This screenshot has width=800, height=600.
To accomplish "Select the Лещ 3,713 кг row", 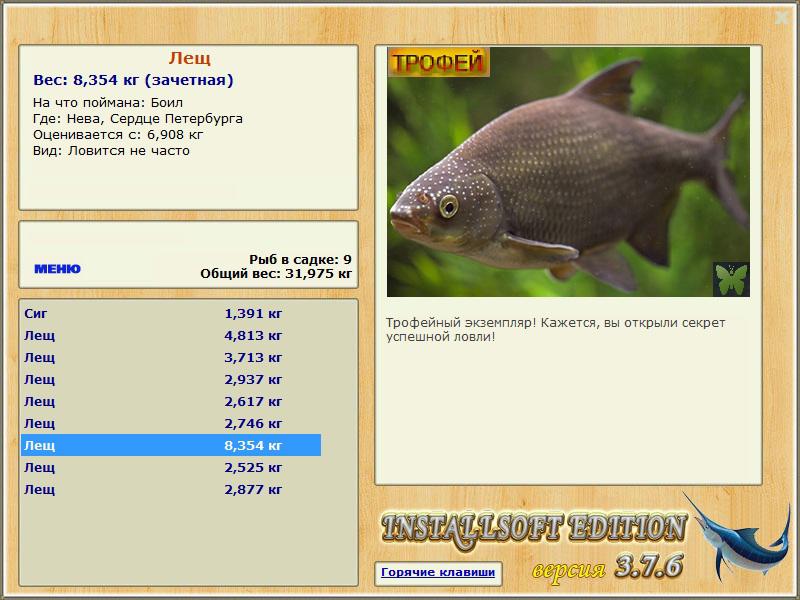I will [x=171, y=357].
